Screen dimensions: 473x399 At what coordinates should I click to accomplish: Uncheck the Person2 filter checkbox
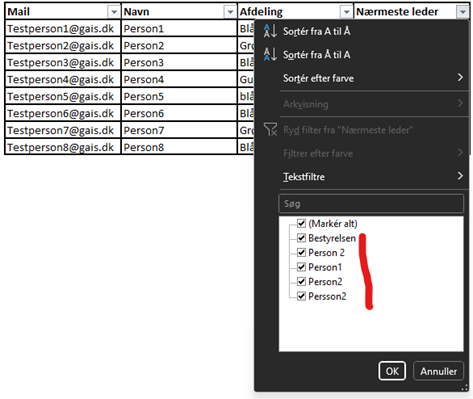coord(301,282)
